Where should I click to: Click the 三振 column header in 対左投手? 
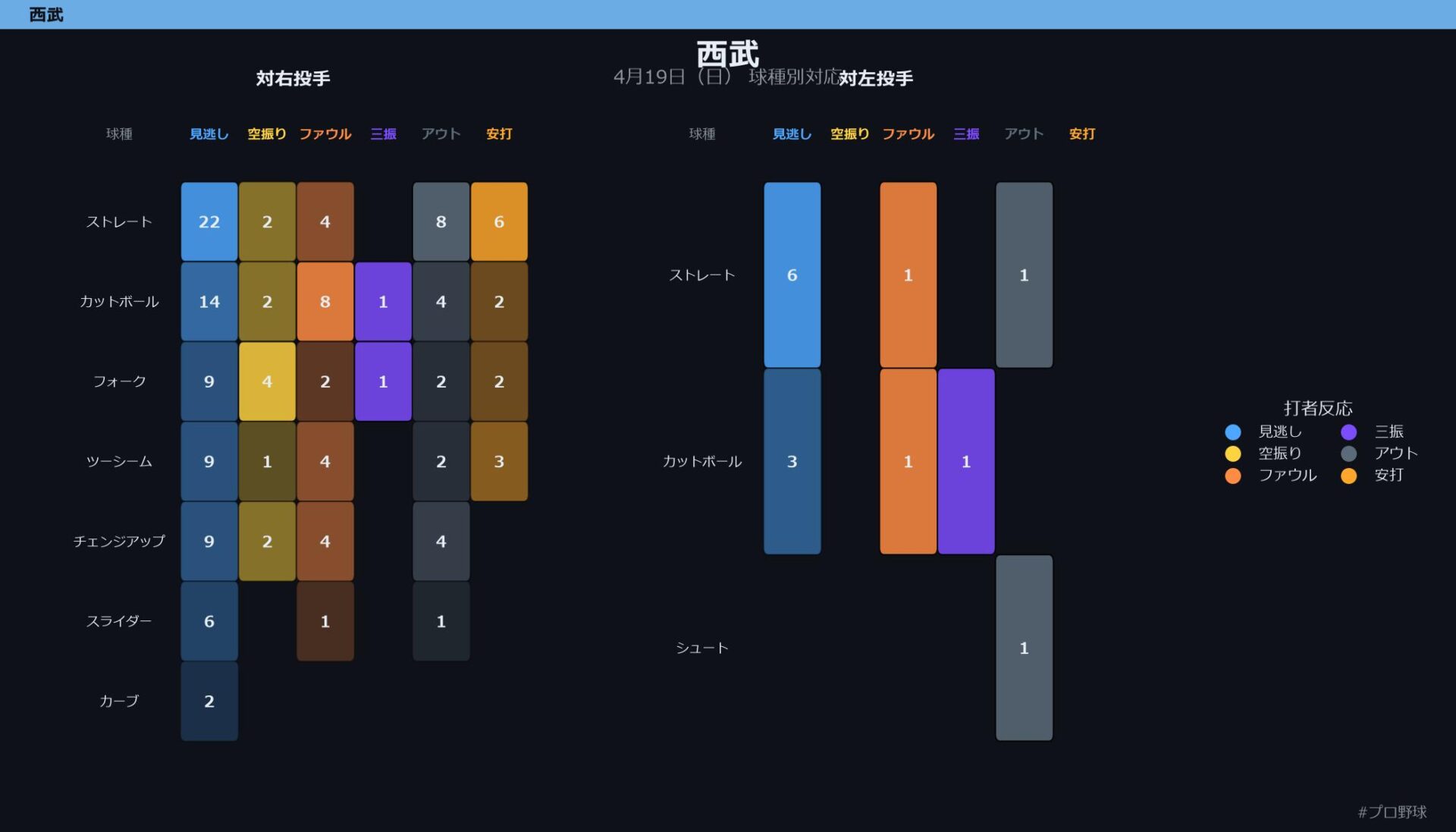coord(966,134)
